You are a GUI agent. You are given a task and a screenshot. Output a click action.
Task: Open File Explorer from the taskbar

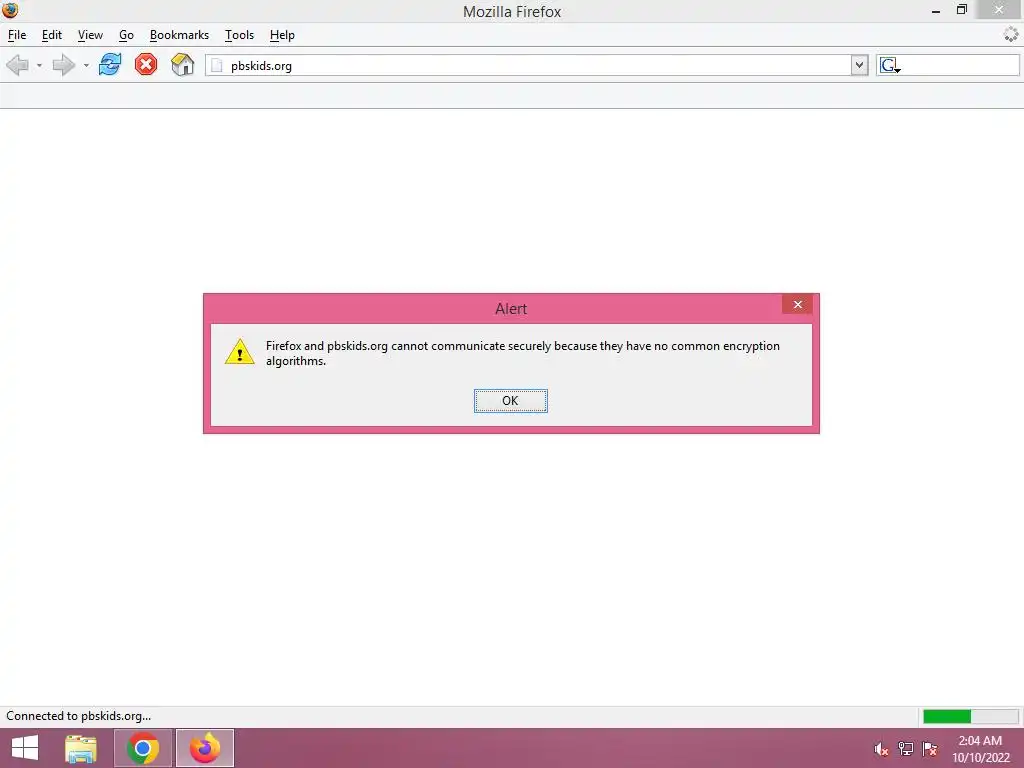pos(81,748)
